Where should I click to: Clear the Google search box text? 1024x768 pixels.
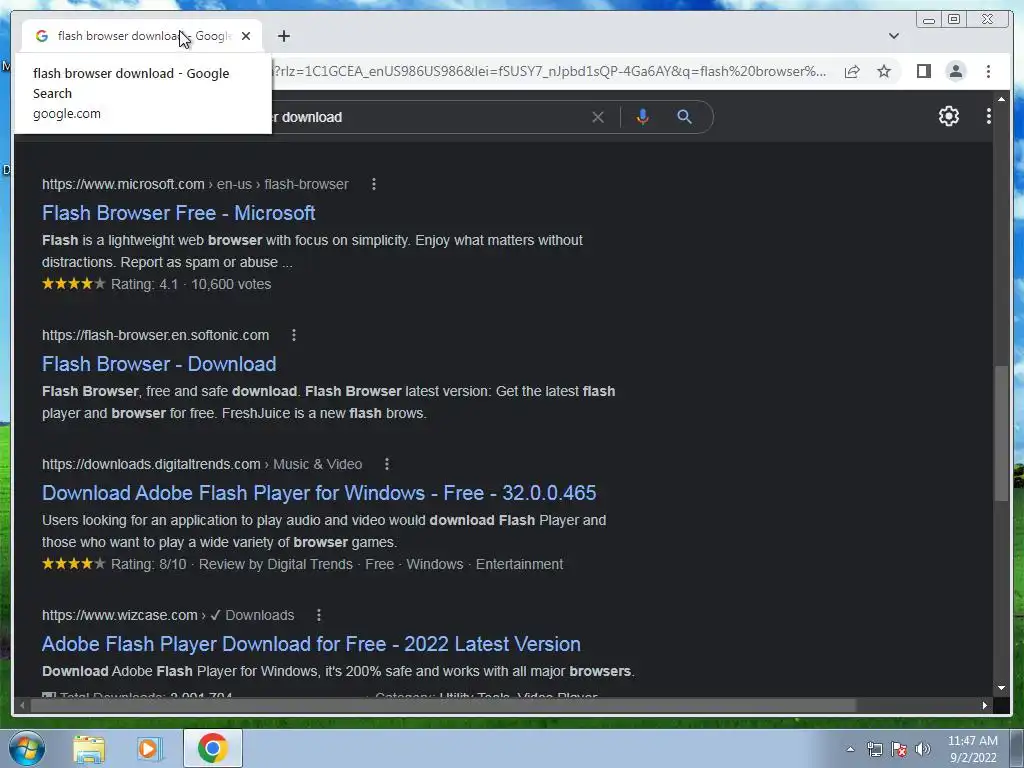click(x=598, y=117)
